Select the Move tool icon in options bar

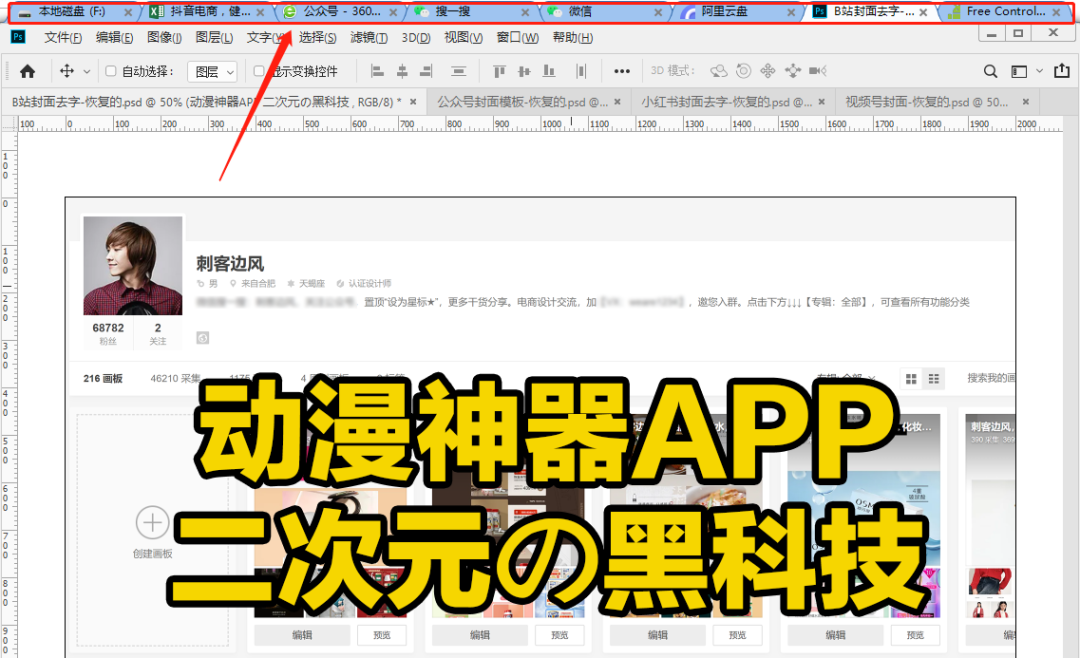[x=67, y=71]
